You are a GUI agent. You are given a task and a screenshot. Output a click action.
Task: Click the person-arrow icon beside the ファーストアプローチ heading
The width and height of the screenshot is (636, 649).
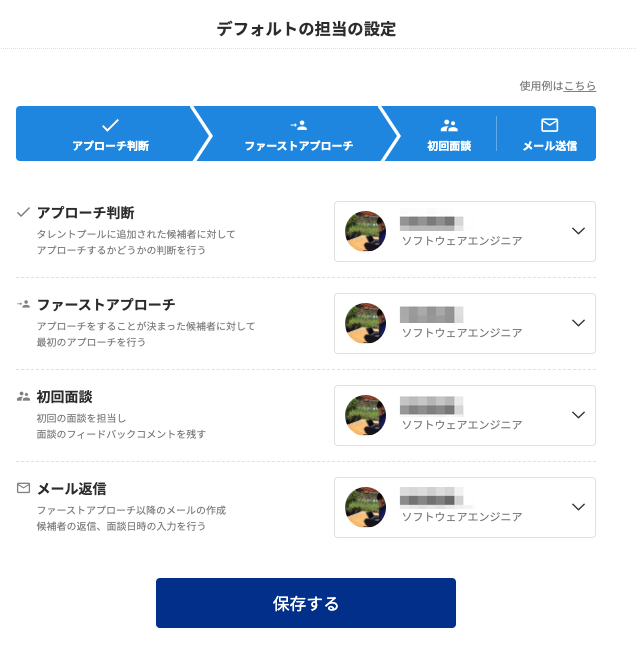pyautogui.click(x=23, y=304)
